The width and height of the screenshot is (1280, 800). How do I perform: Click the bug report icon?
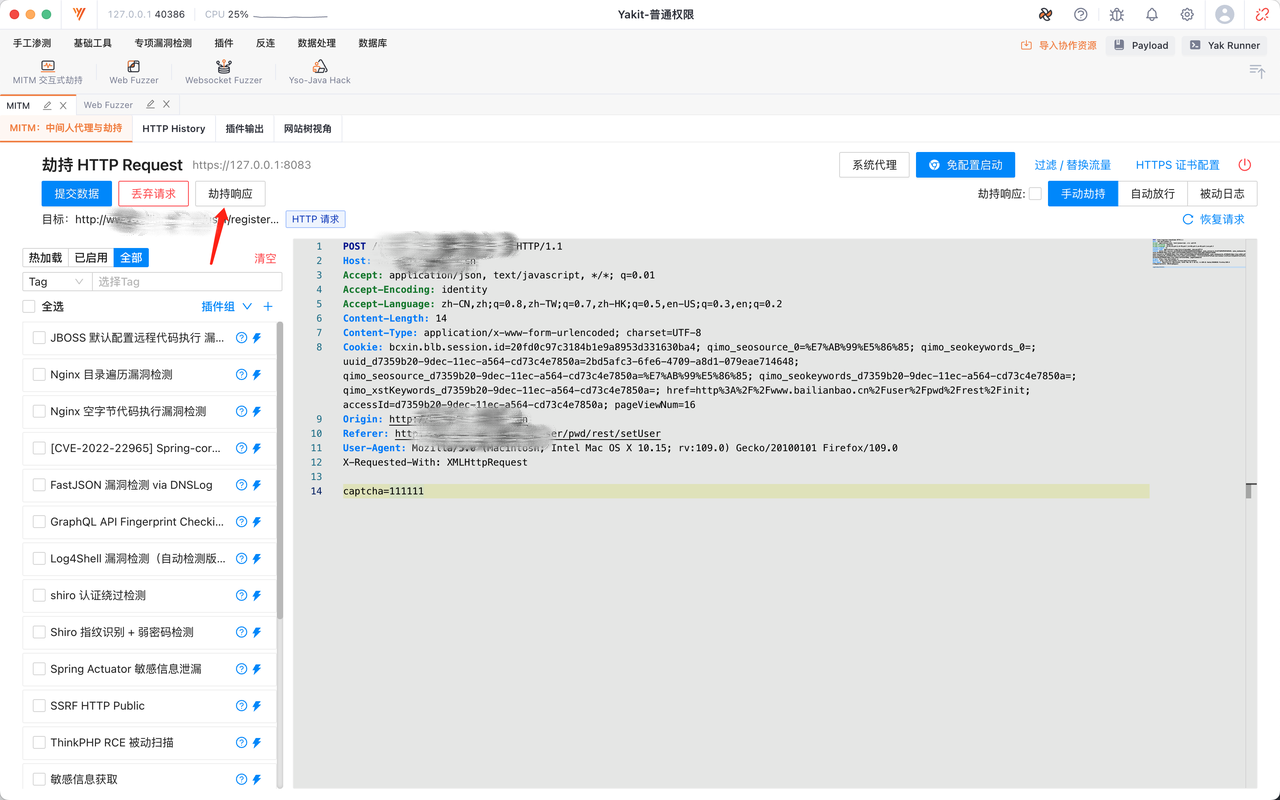(x=1116, y=14)
